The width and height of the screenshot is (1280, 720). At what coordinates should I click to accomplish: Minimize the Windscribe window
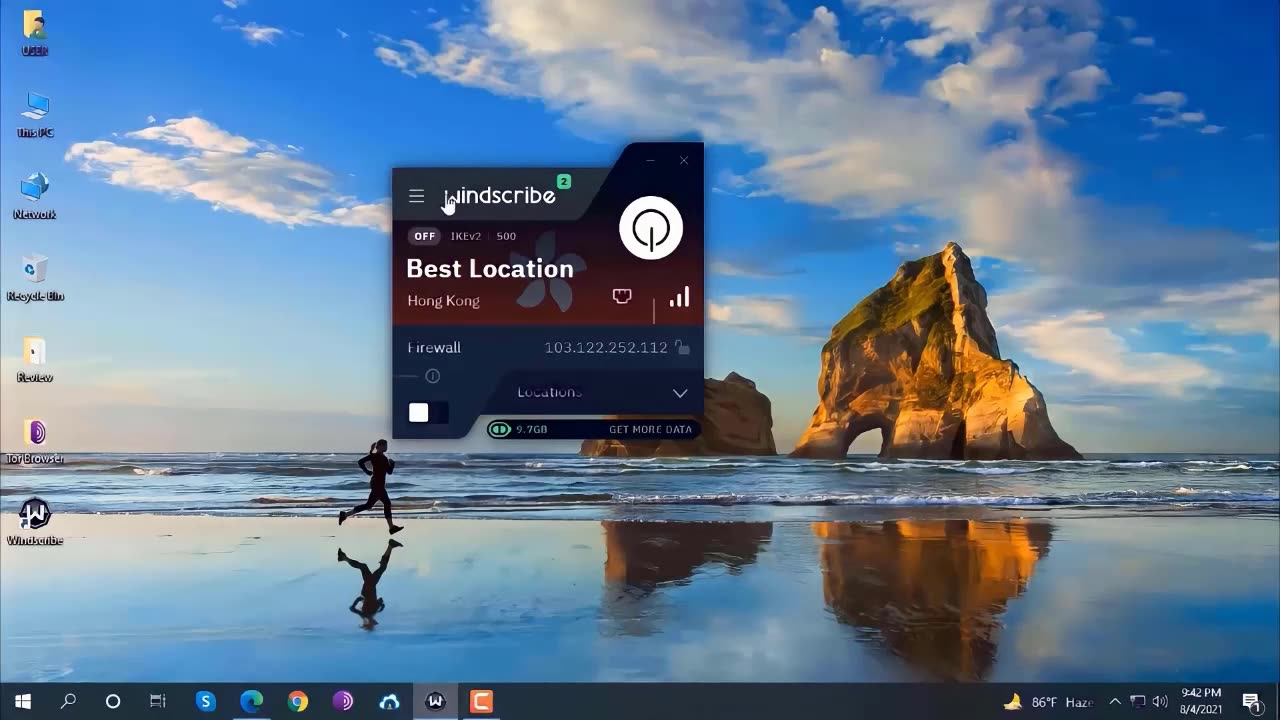(x=650, y=160)
